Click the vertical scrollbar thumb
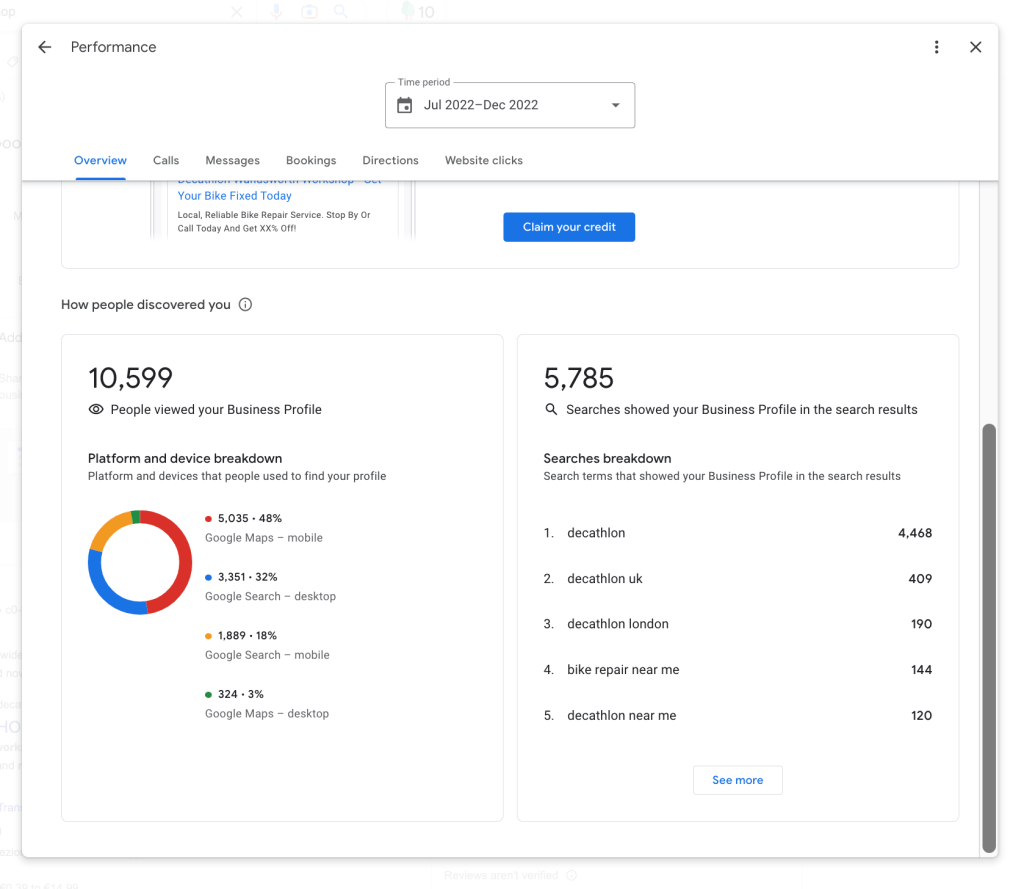The image size is (1024, 889). pos(989,638)
